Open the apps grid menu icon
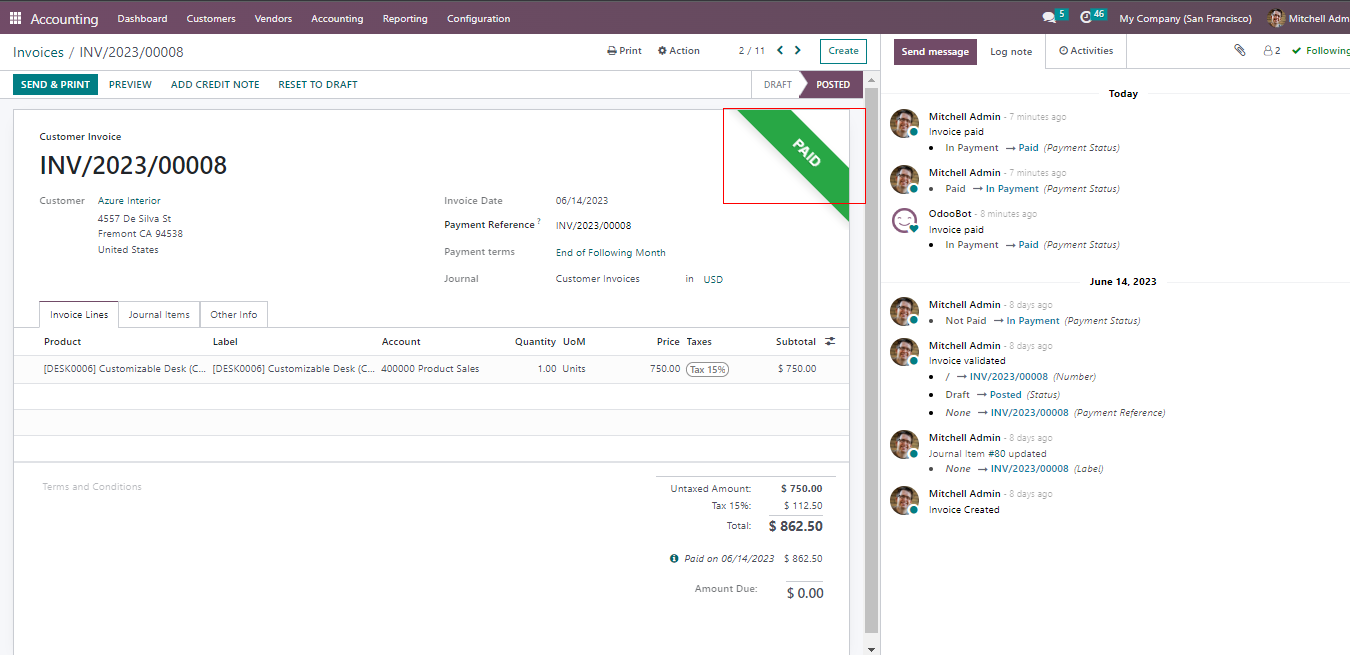 pos(15,18)
